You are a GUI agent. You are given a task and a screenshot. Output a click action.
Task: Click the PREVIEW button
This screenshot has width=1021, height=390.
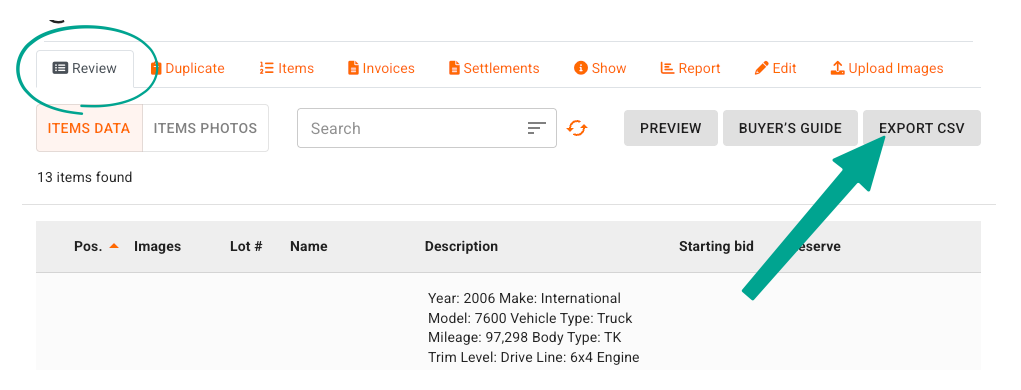click(671, 128)
